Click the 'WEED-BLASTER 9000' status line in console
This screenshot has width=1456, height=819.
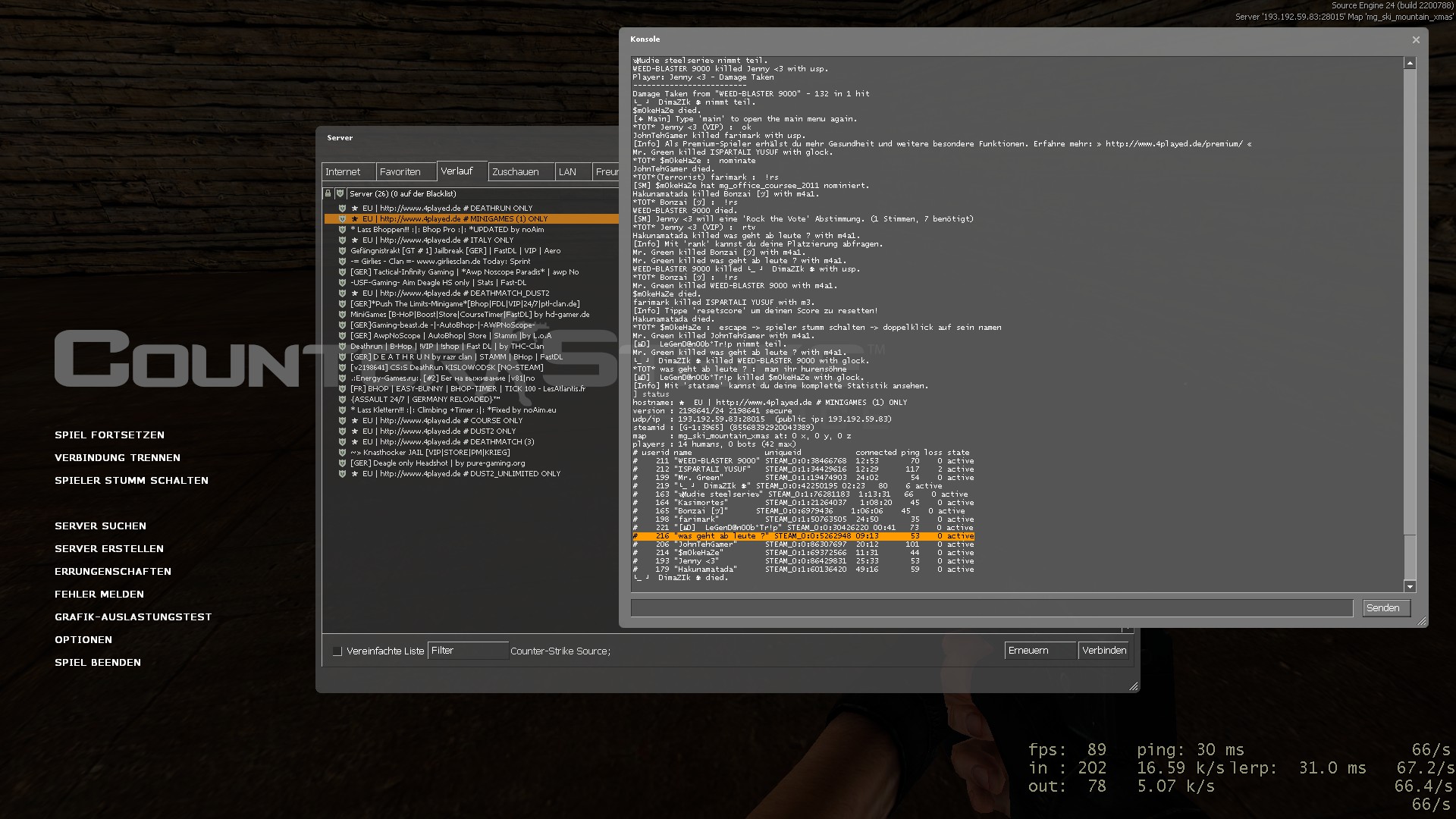pyautogui.click(x=803, y=461)
